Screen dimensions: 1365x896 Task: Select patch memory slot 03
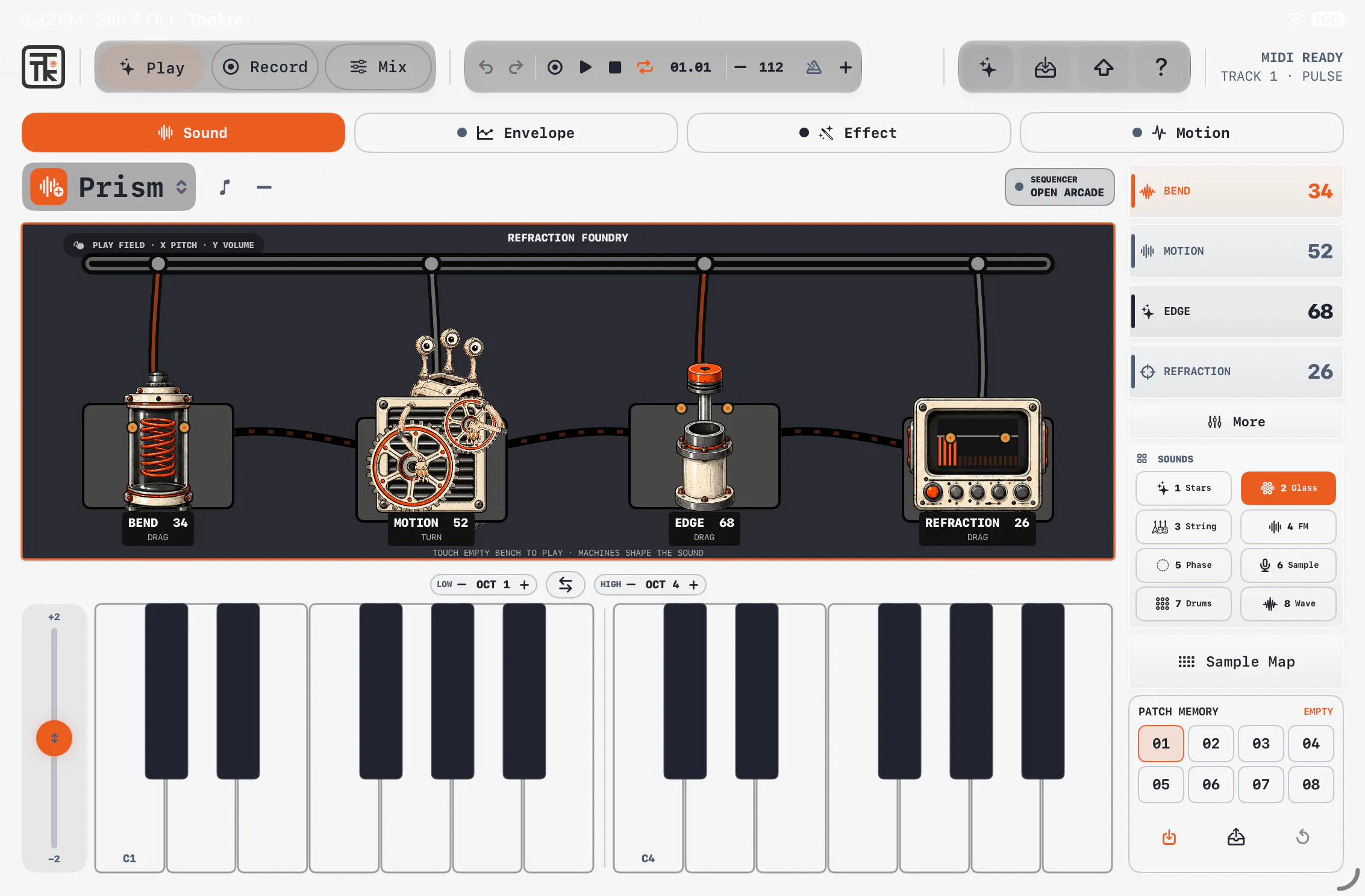[x=1261, y=744]
